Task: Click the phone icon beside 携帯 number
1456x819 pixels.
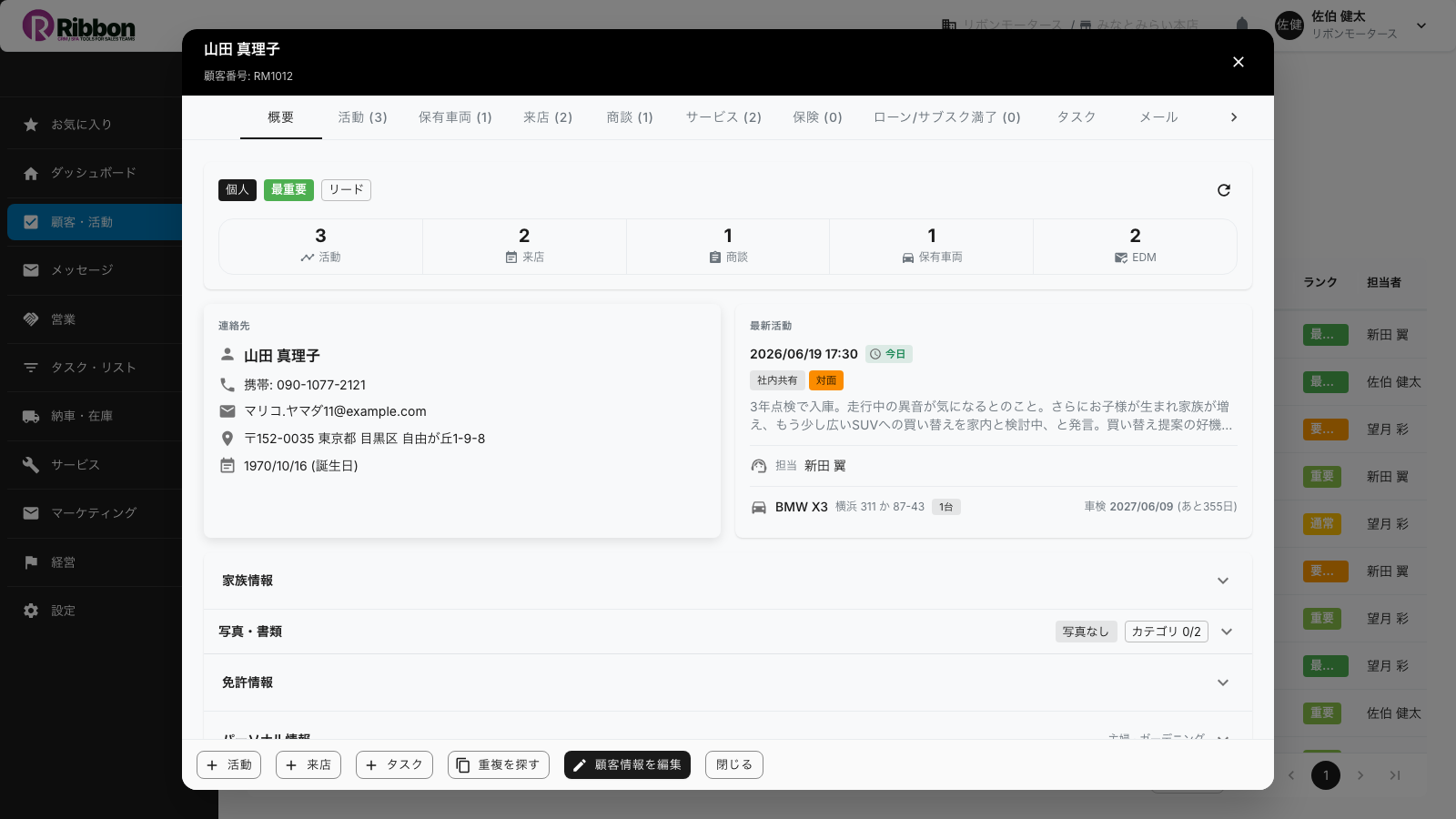Action: tap(227, 384)
